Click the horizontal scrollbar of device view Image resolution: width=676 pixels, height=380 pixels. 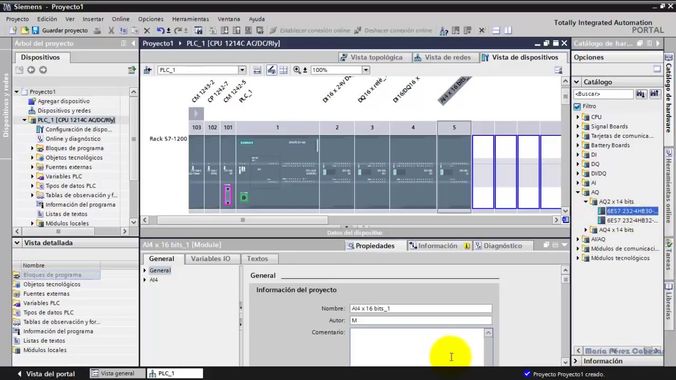(242, 220)
